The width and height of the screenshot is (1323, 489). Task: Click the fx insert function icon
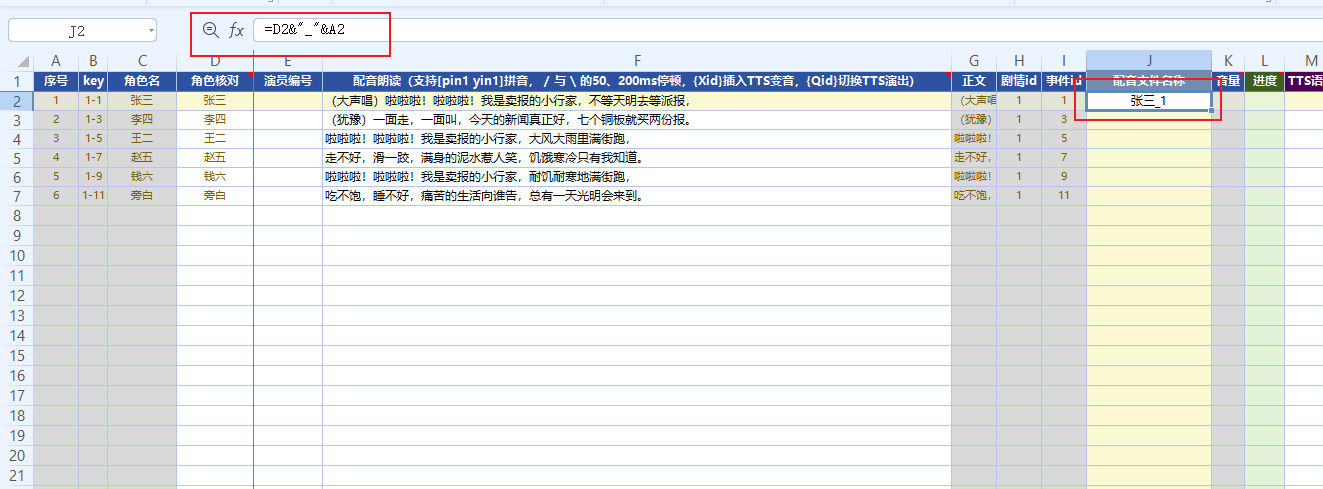click(x=237, y=31)
